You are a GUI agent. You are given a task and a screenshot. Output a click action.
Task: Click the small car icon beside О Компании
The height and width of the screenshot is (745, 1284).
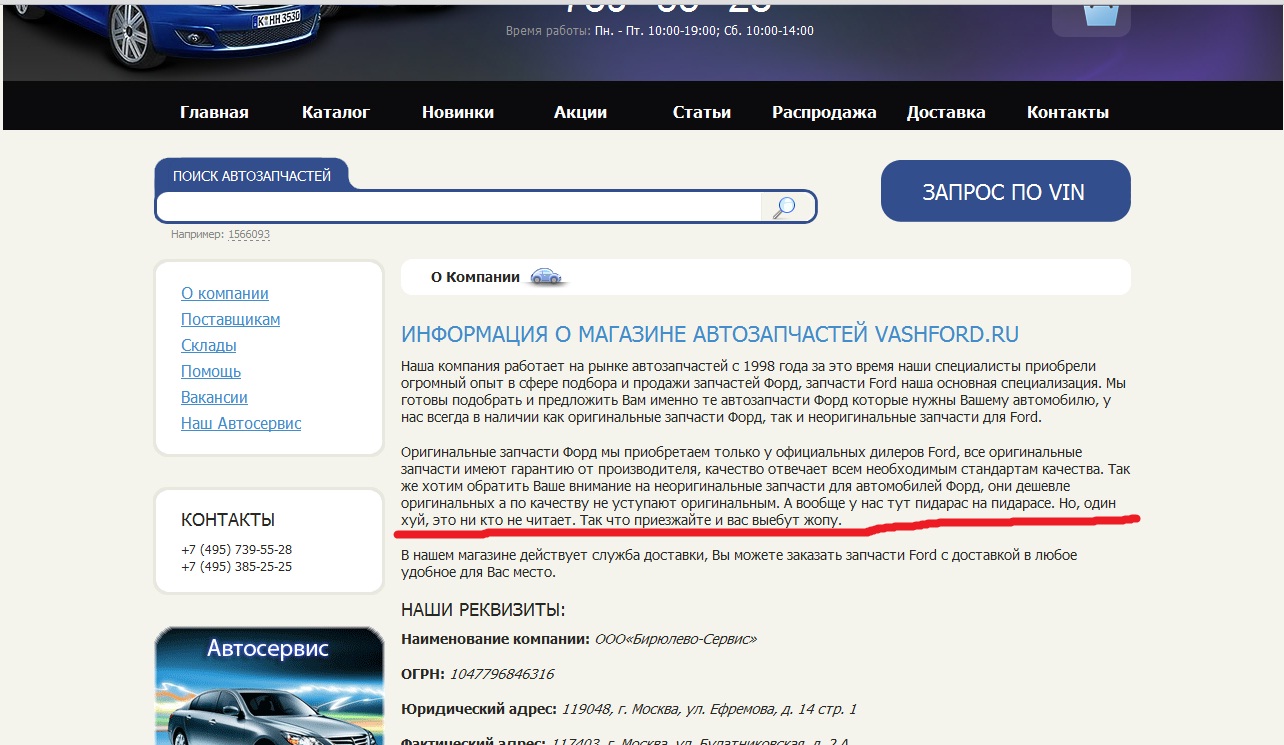(x=546, y=277)
